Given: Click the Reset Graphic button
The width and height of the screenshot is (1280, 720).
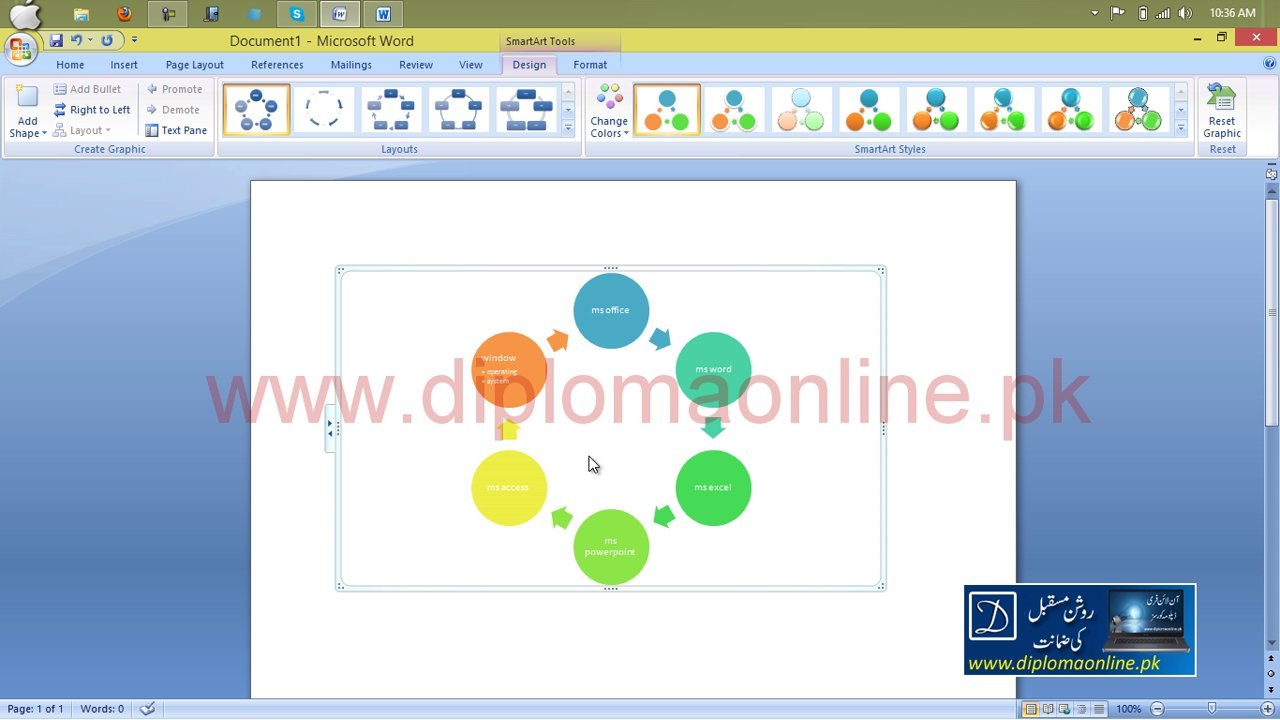Looking at the screenshot, I should click(x=1222, y=111).
